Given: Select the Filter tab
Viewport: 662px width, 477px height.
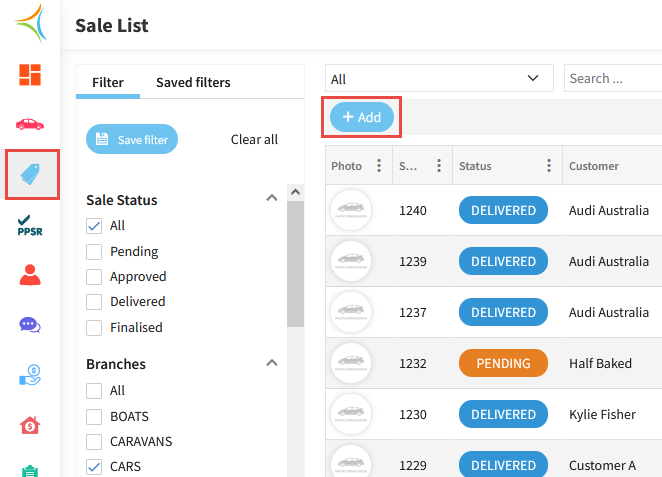Looking at the screenshot, I should 108,82.
